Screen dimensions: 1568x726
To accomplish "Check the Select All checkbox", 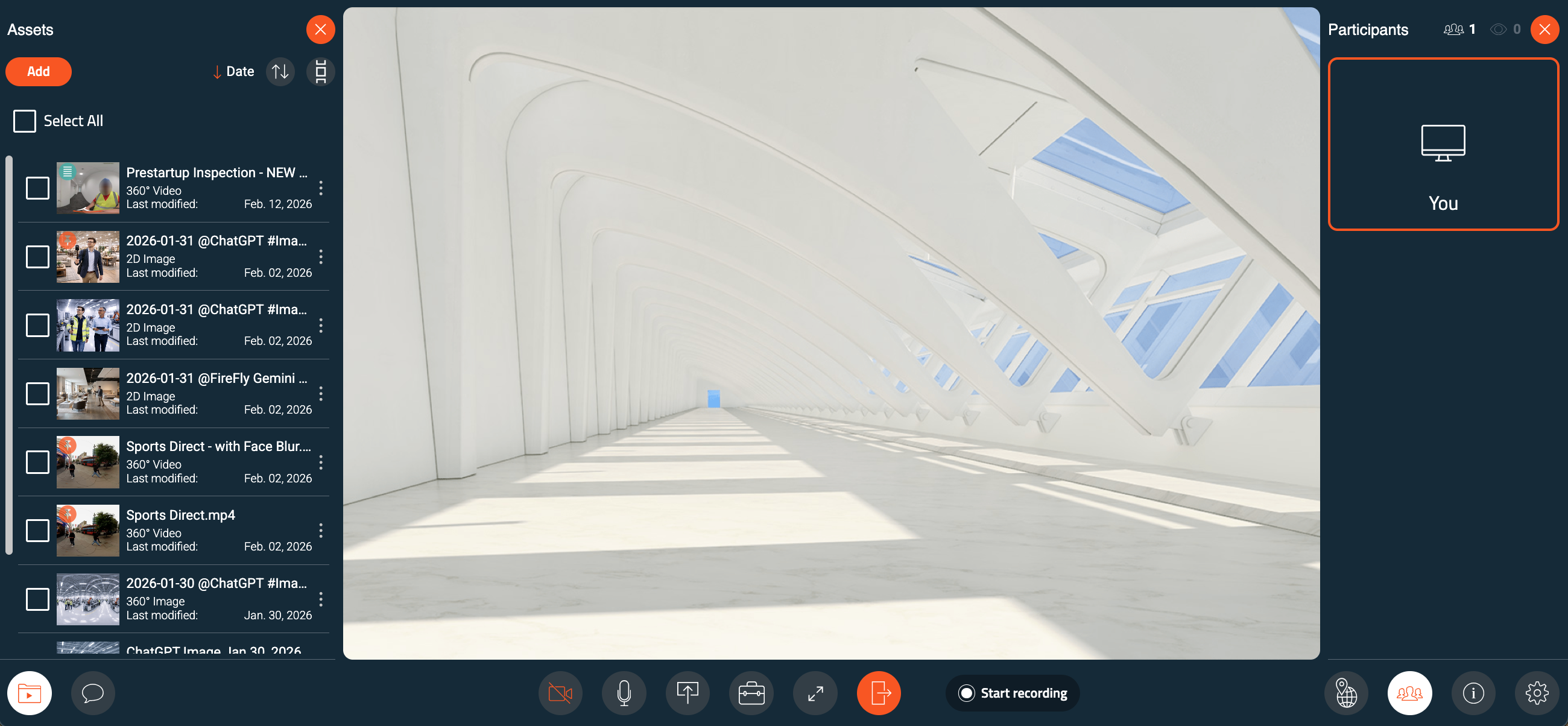I will pos(25,121).
